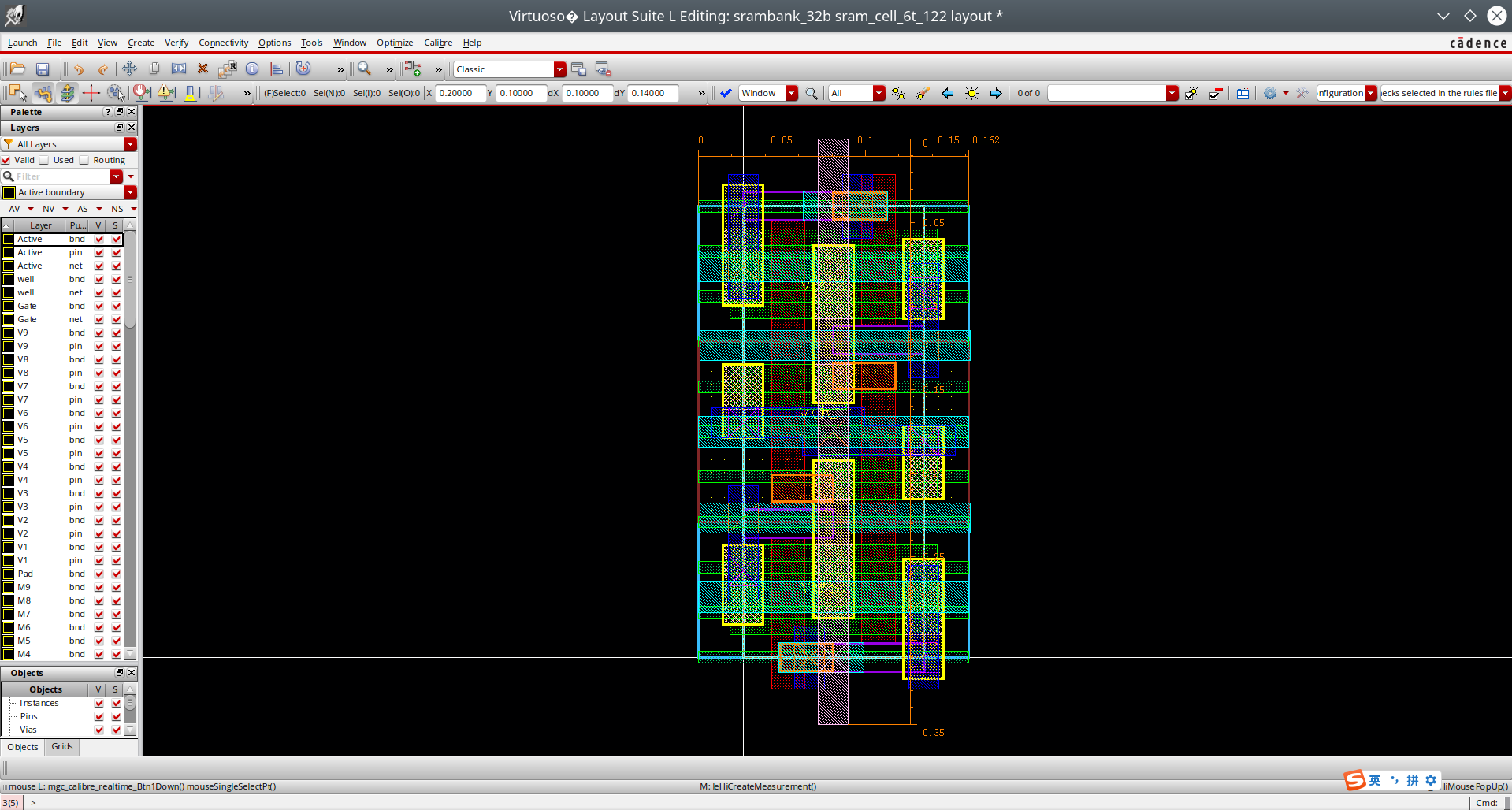The width and height of the screenshot is (1512, 810).
Task: Click the right blue arrow next result
Action: pyautogui.click(x=996, y=93)
